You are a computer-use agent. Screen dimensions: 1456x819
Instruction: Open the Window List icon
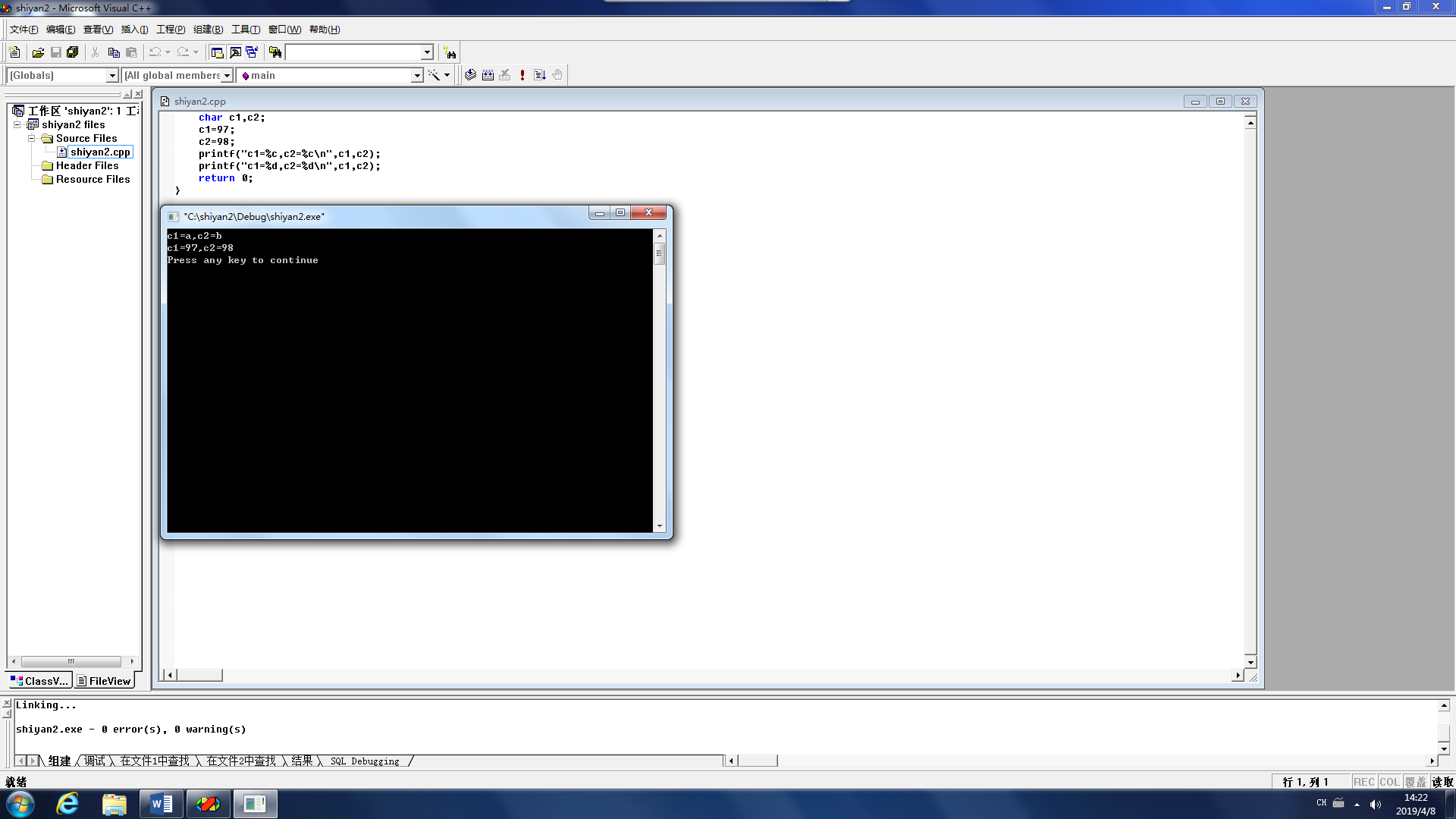pos(252,52)
